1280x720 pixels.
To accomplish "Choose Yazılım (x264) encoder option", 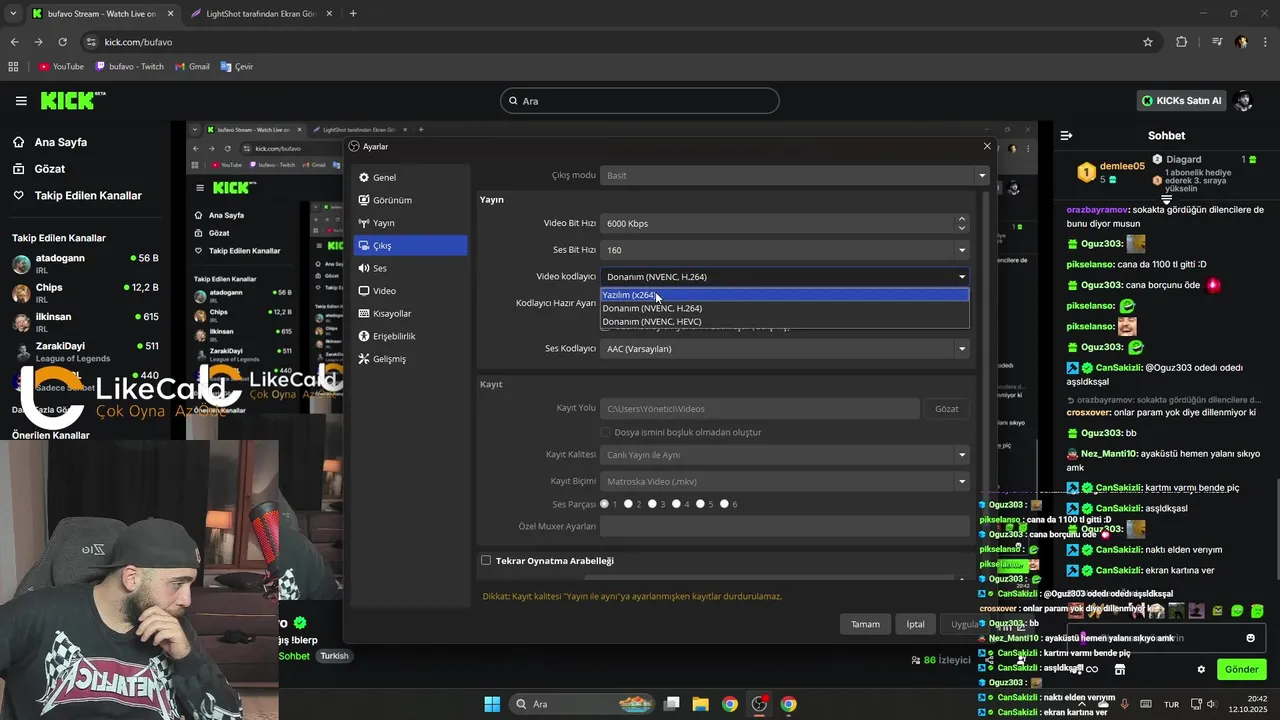I will [785, 295].
